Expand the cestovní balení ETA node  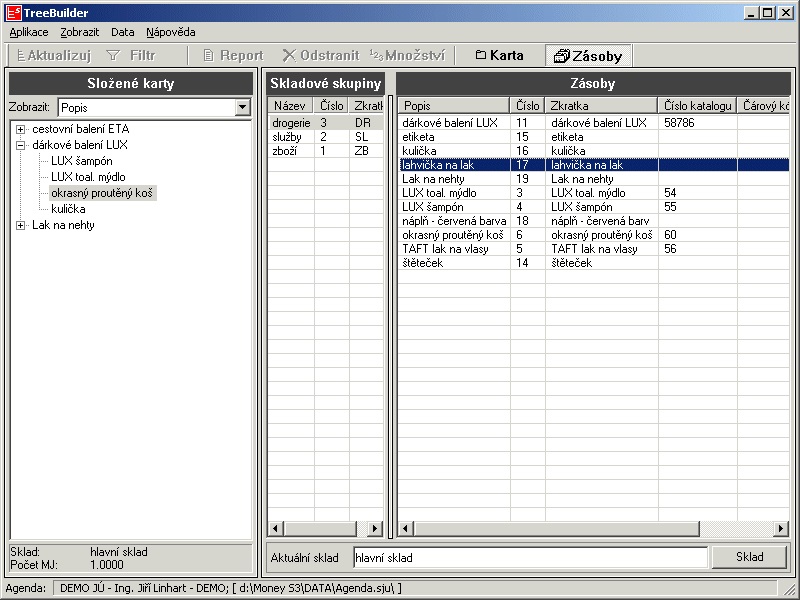(21, 129)
